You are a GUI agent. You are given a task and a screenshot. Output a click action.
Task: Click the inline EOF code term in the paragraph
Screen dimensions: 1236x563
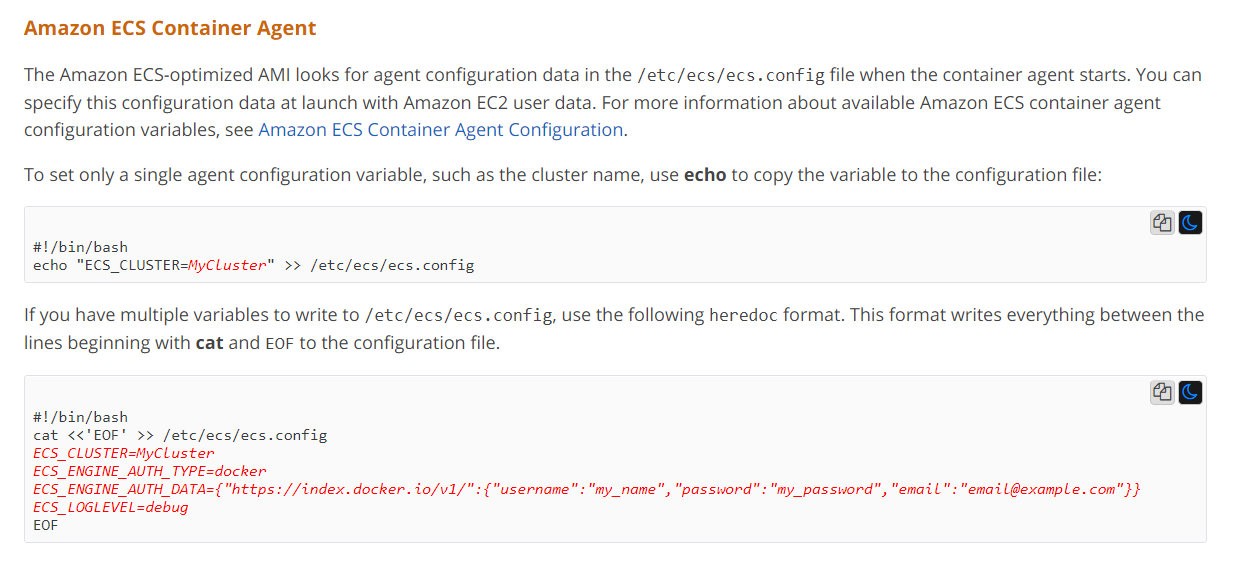coord(281,342)
